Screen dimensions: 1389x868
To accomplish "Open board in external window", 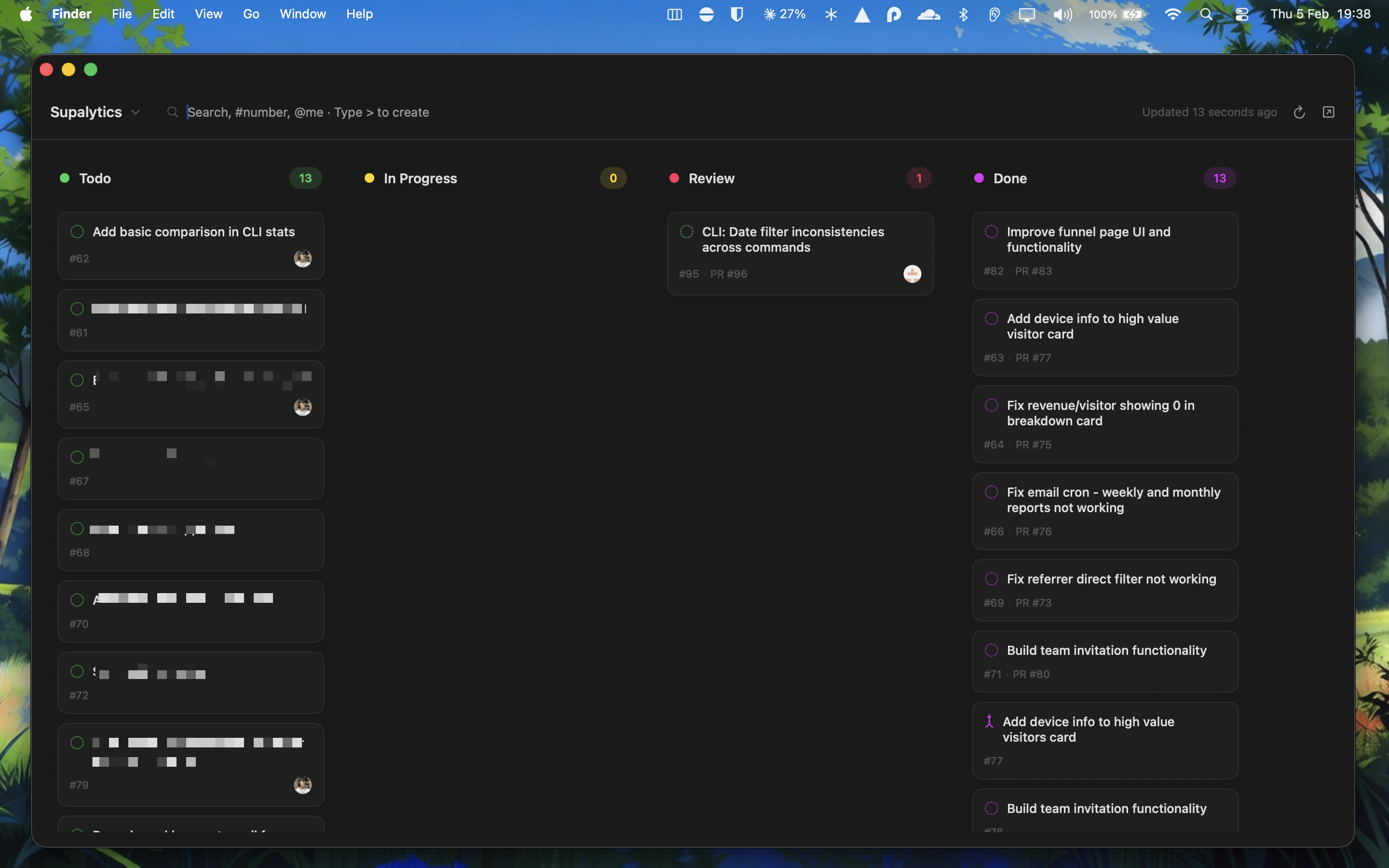I will [x=1329, y=112].
